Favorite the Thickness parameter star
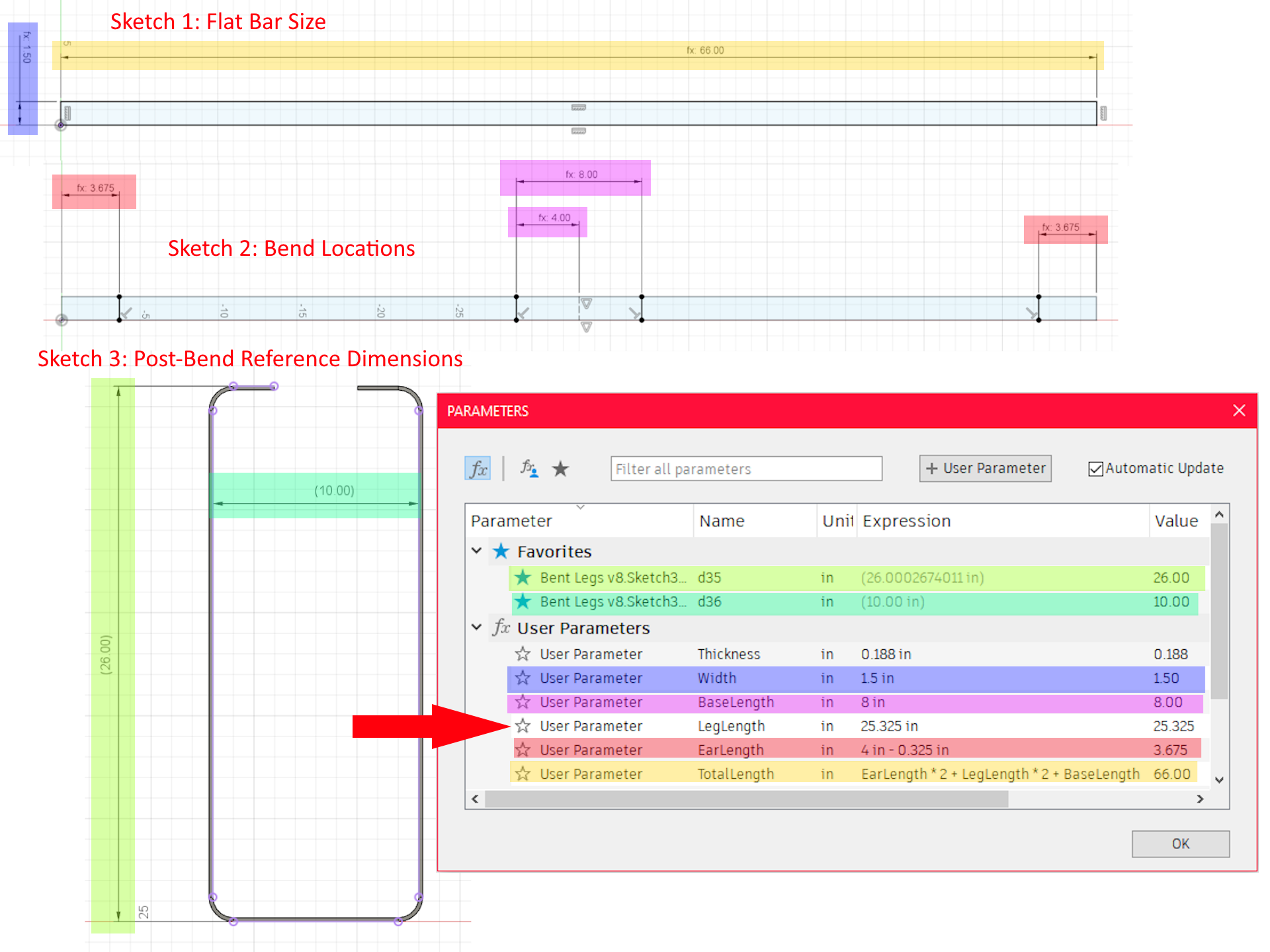1270x952 pixels. (523, 654)
